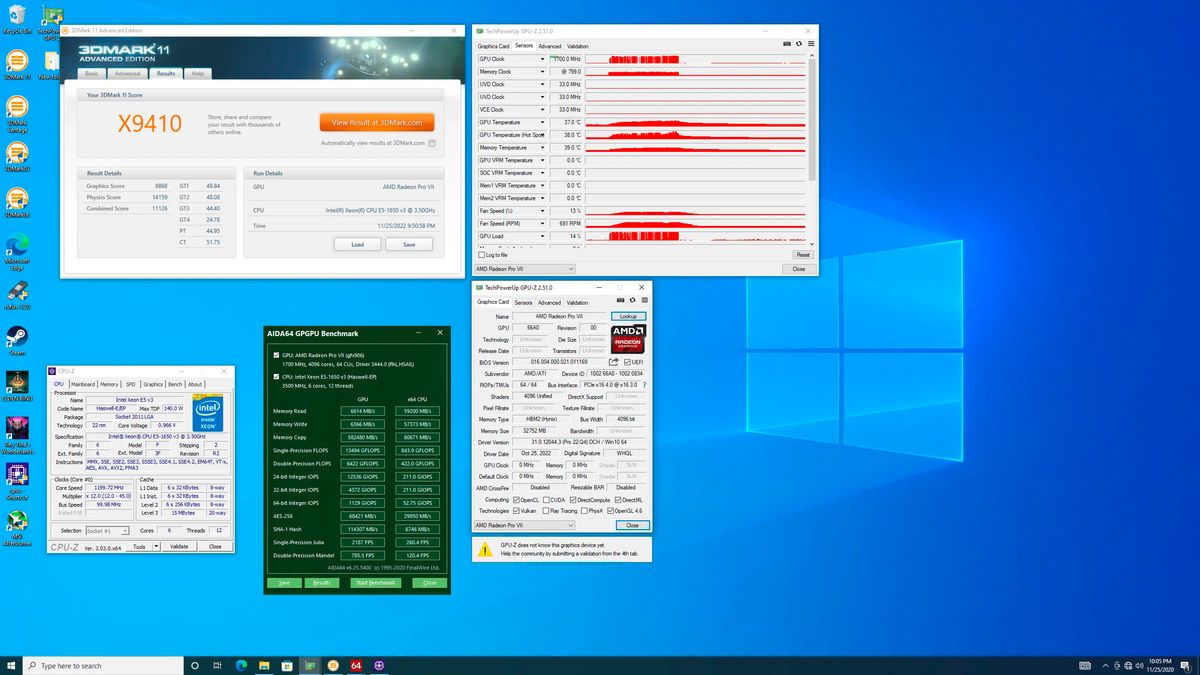1200x675 pixels.
Task: Open the GPU Clock sensor dropdown
Action: click(543, 59)
